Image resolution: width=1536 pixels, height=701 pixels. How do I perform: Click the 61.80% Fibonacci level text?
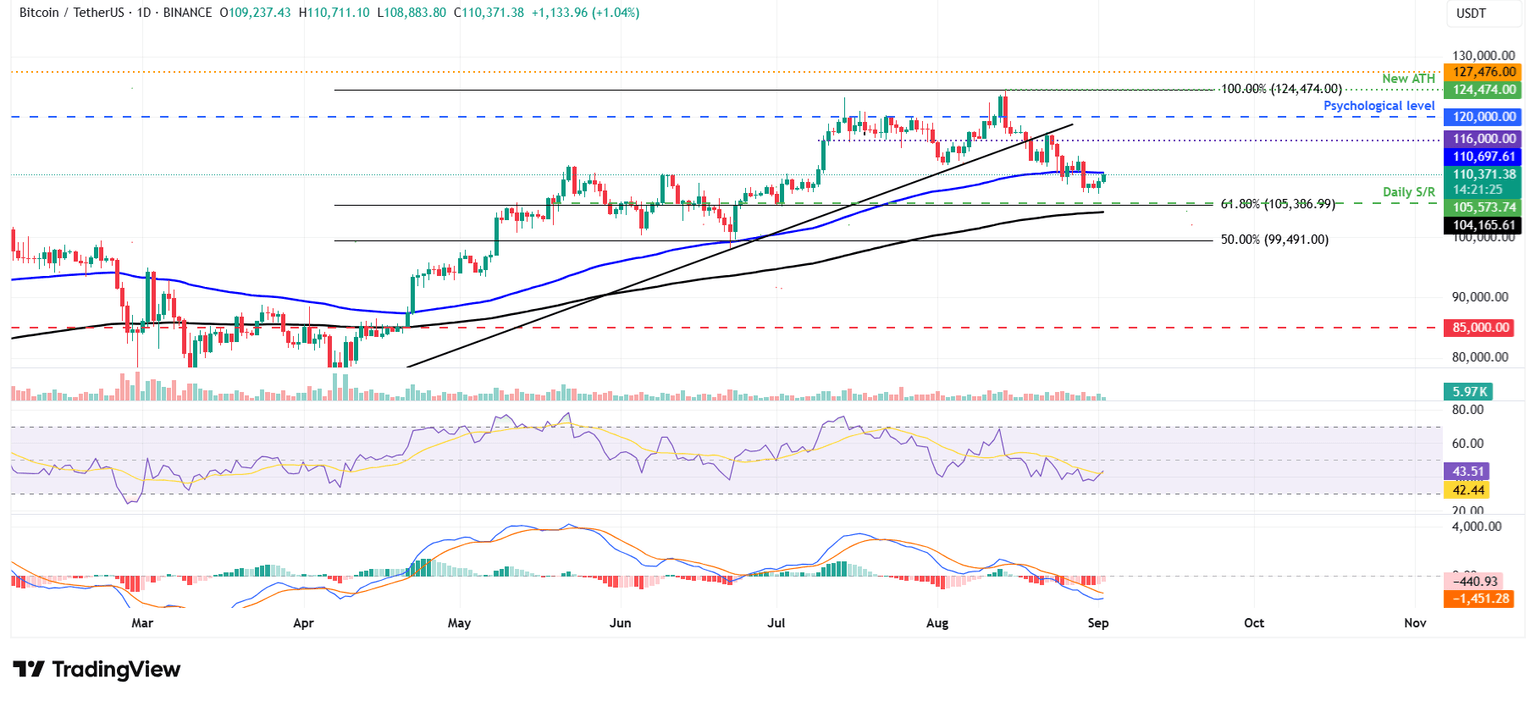pos(1275,203)
